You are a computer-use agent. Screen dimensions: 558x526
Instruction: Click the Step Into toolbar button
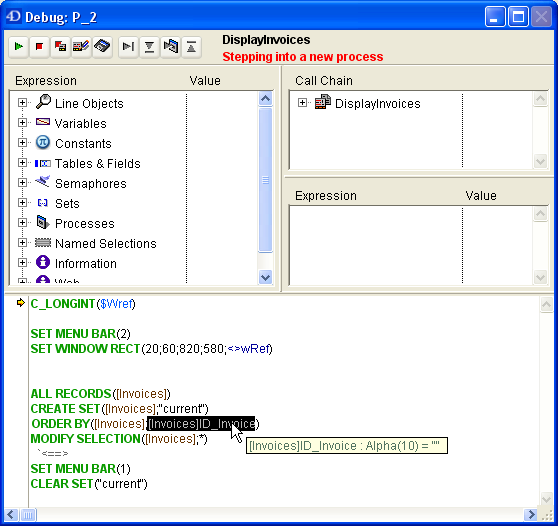[149, 47]
